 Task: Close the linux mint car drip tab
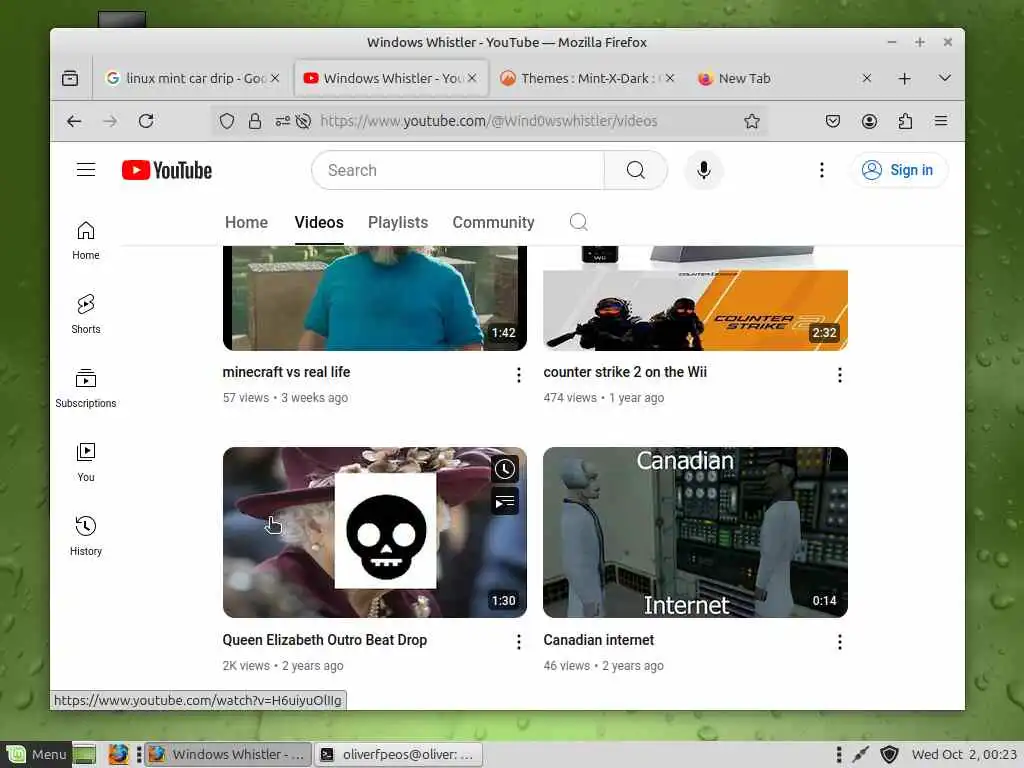tap(275, 78)
